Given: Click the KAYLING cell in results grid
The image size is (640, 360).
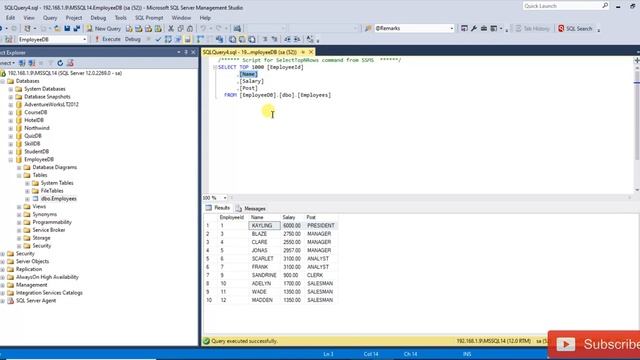Looking at the screenshot, I should 264,226.
